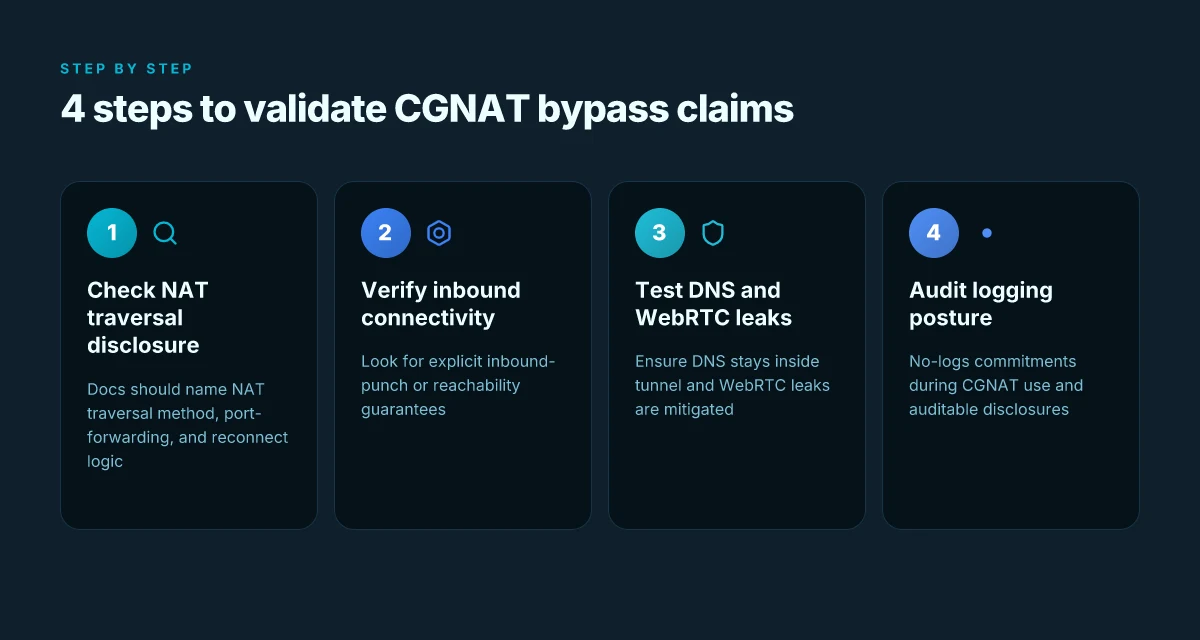Click the inbound-punch reachability guarantees text
The image size is (1200, 640).
click(458, 385)
